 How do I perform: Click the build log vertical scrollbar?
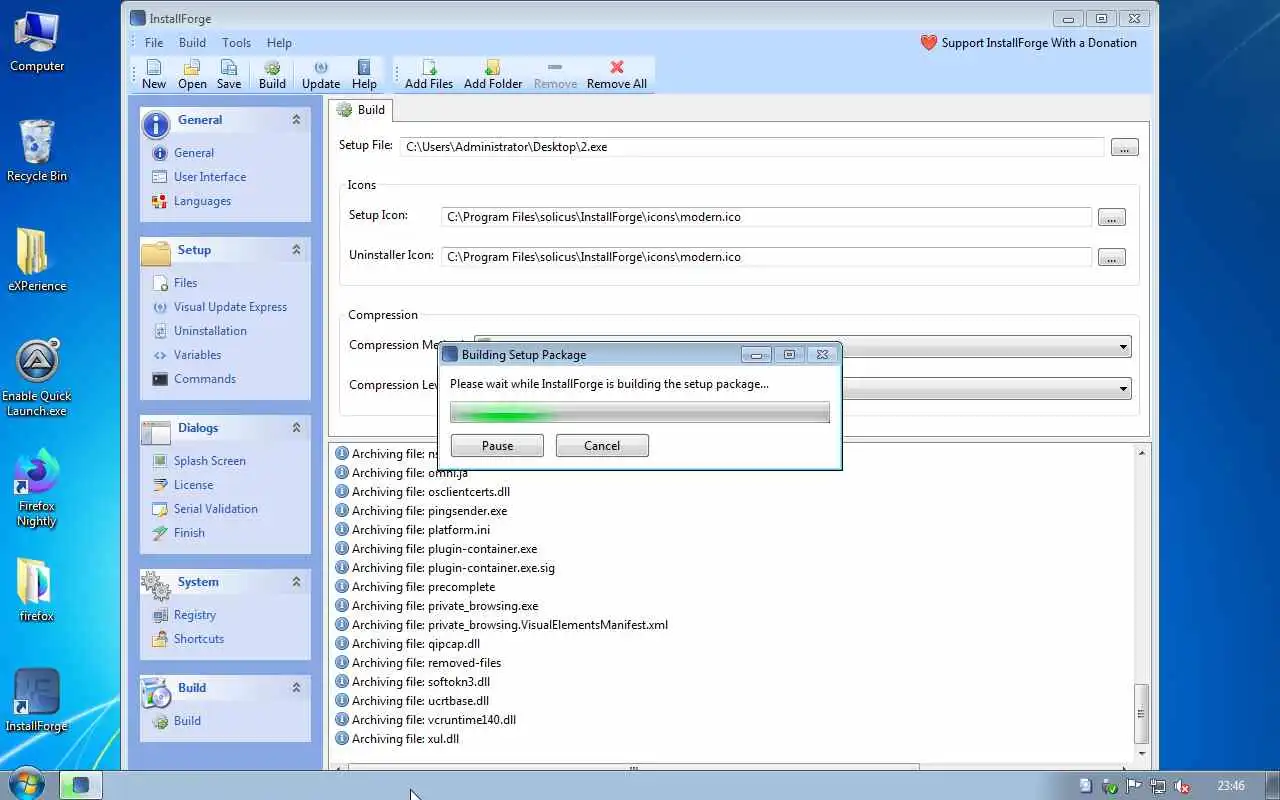tap(1141, 712)
